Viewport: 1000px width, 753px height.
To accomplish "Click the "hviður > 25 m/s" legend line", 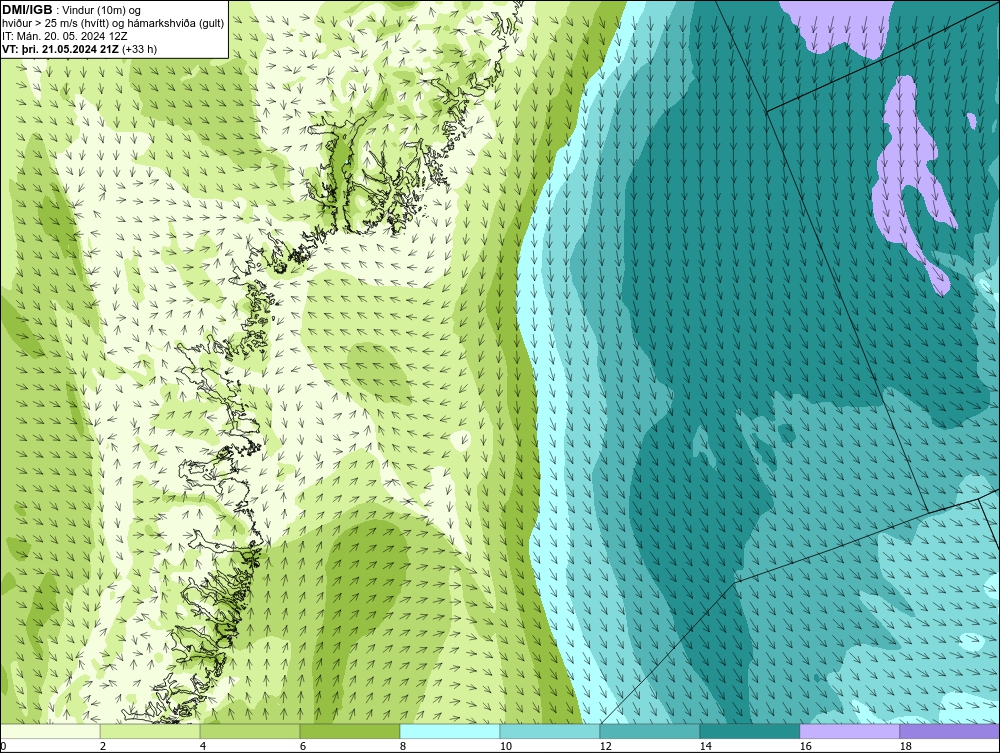I will (113, 24).
